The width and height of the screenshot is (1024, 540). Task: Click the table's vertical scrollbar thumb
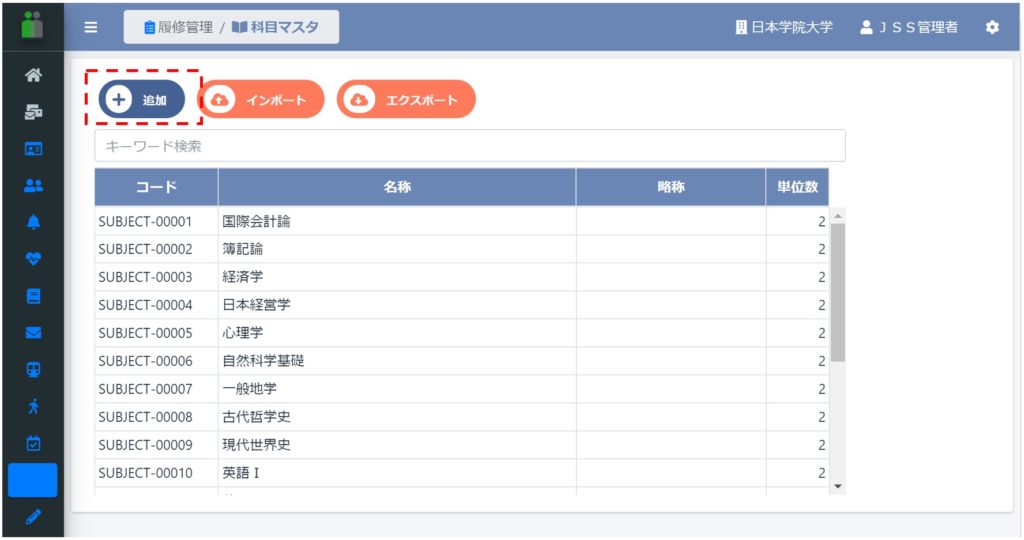[838, 292]
